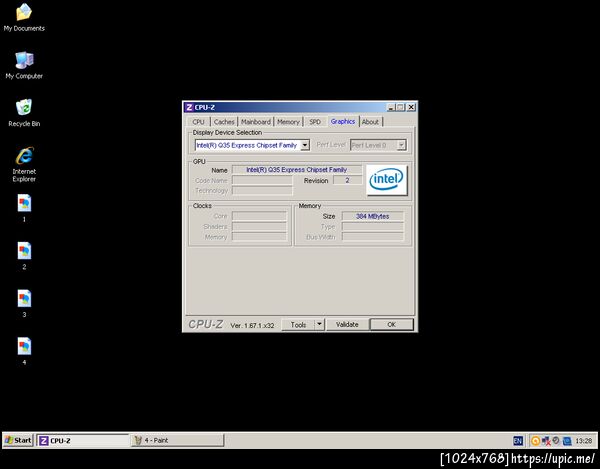Screen dimensions: 600x469
Task: Click the CPU-Z title bar Z icon
Action: pyautogui.click(x=189, y=107)
